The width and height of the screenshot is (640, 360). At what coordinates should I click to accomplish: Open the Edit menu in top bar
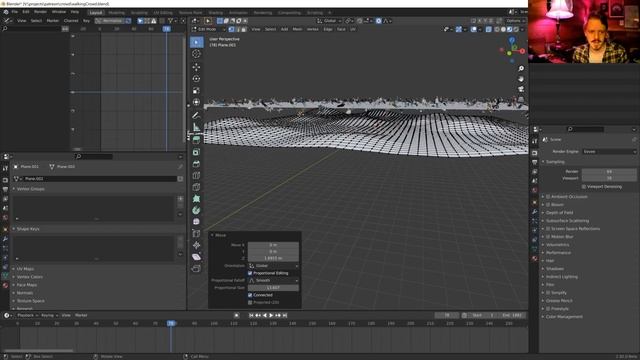pyautogui.click(x=26, y=12)
